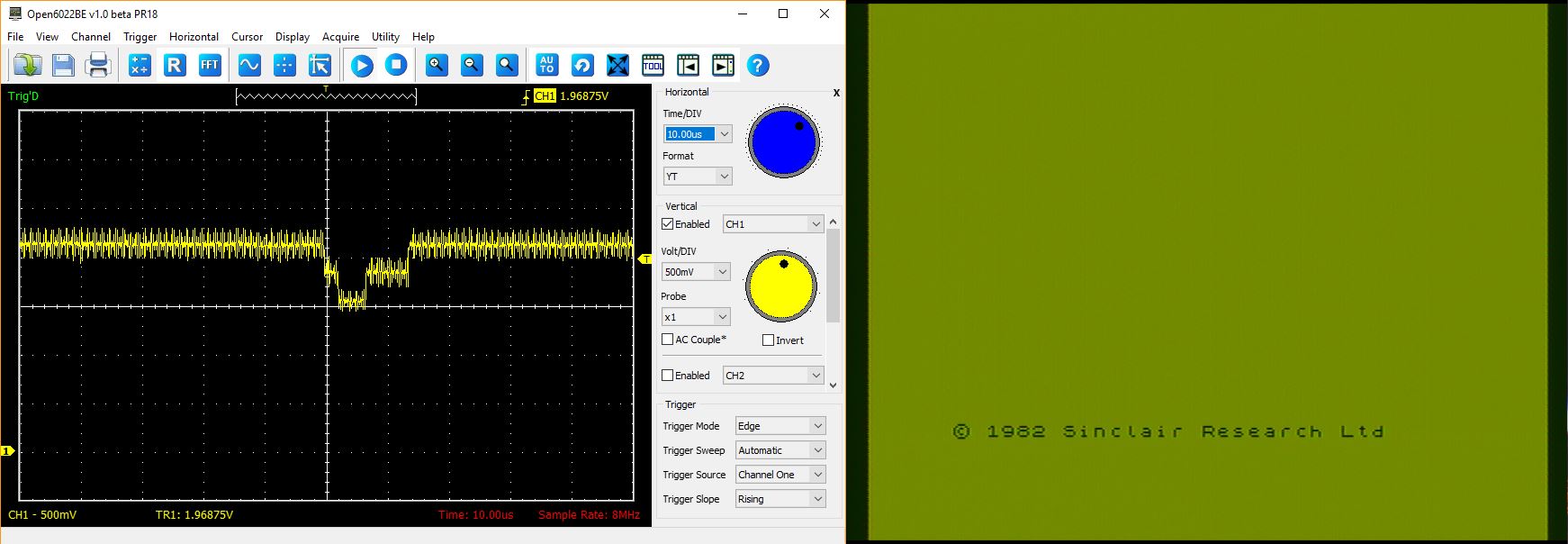Screen dimensions: 1568x544
Task: Open the Channel menu
Action: [x=91, y=37]
